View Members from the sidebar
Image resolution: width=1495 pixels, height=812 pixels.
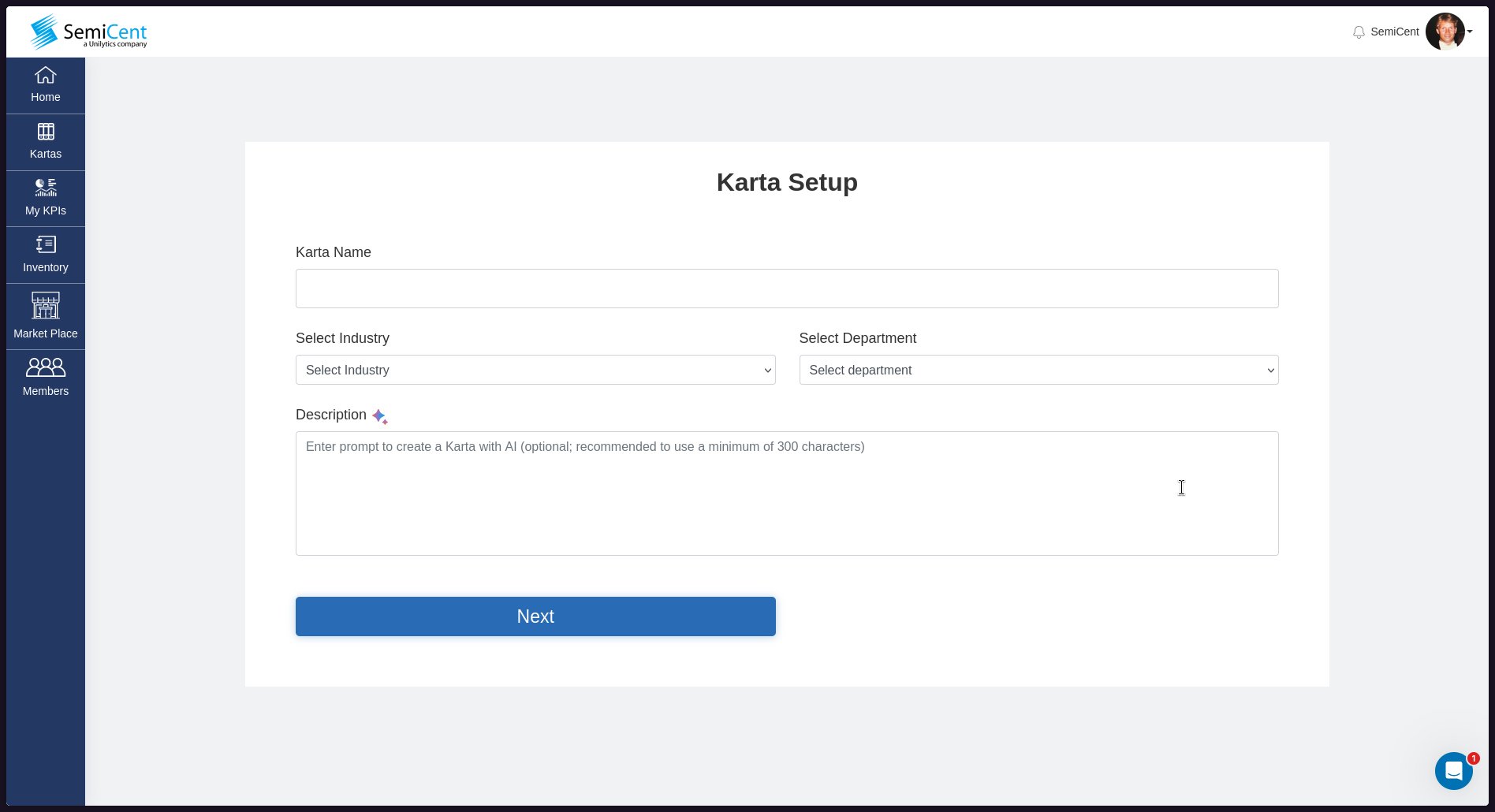pos(45,377)
